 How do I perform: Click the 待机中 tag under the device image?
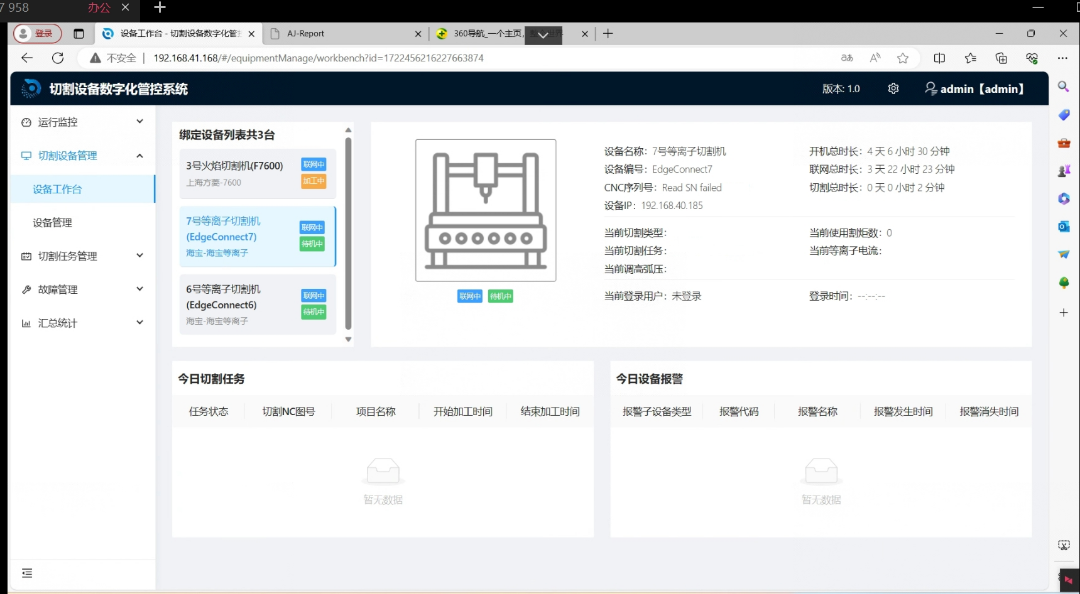501,295
